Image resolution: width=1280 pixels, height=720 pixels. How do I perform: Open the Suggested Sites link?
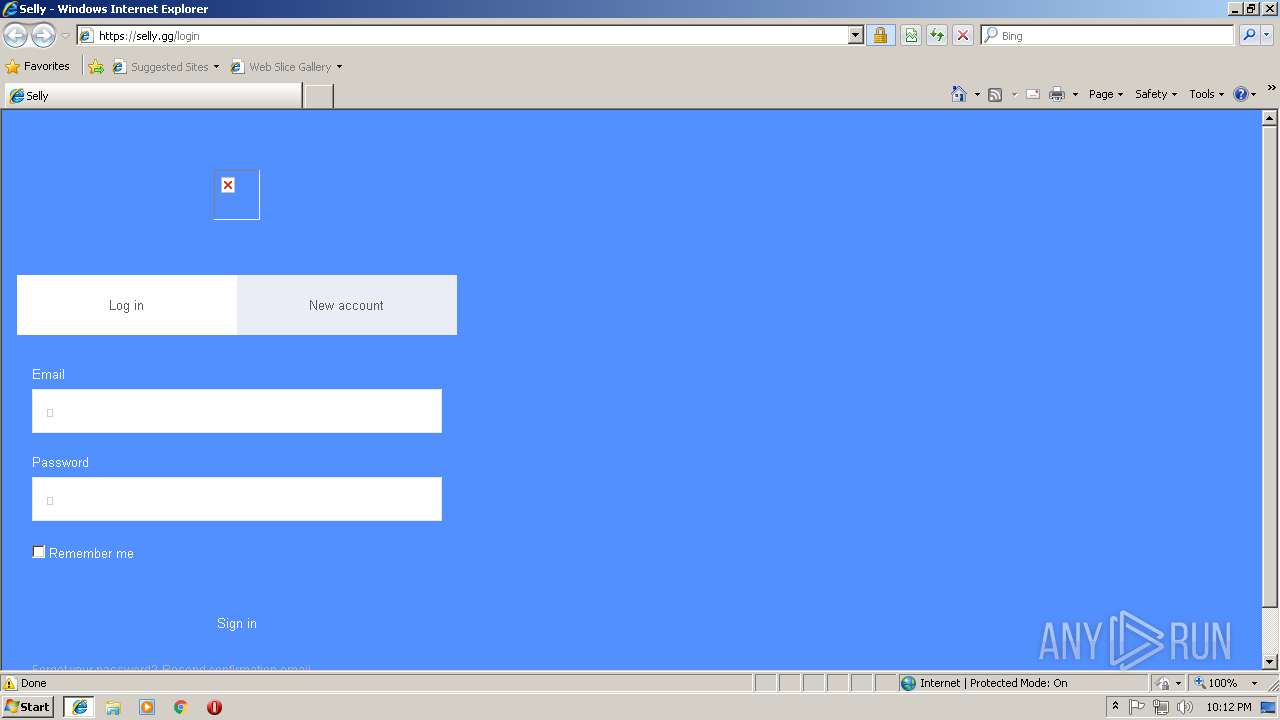pos(165,67)
